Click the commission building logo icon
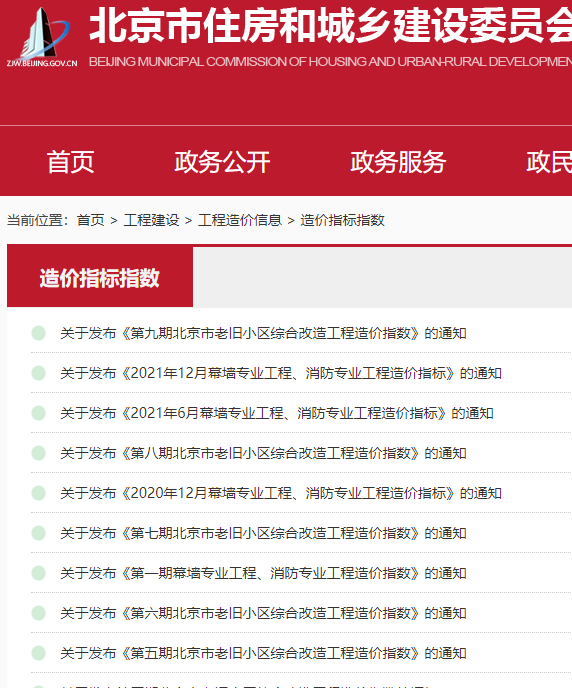This screenshot has height=688, width=572. 42,37
